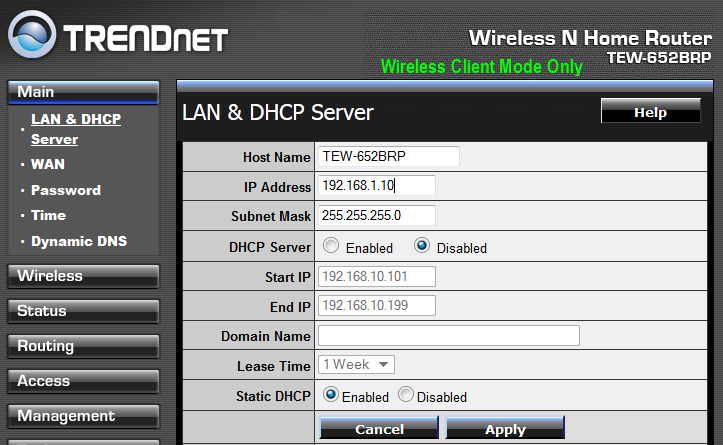Open the Status menu section
Image resolution: width=723 pixels, height=445 pixels.
tap(83, 311)
